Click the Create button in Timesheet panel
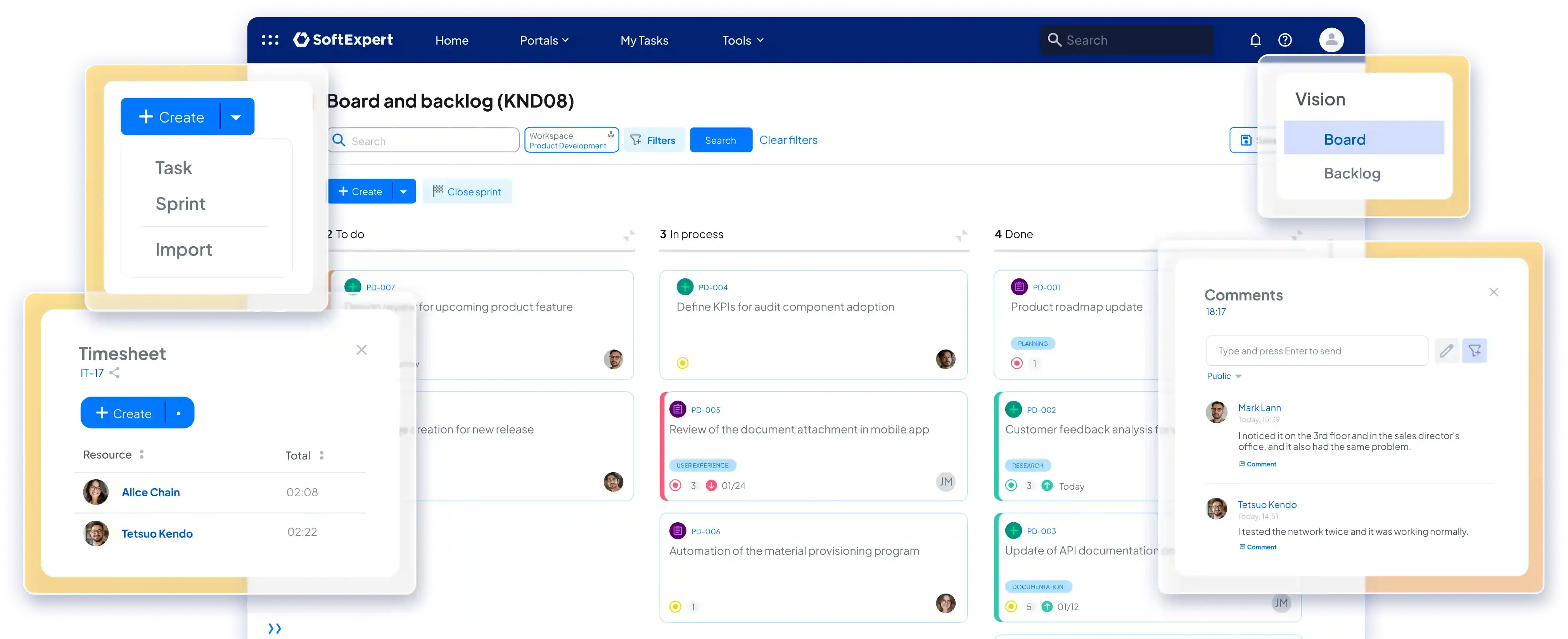Viewport: 1568px width, 639px height. tap(124, 413)
